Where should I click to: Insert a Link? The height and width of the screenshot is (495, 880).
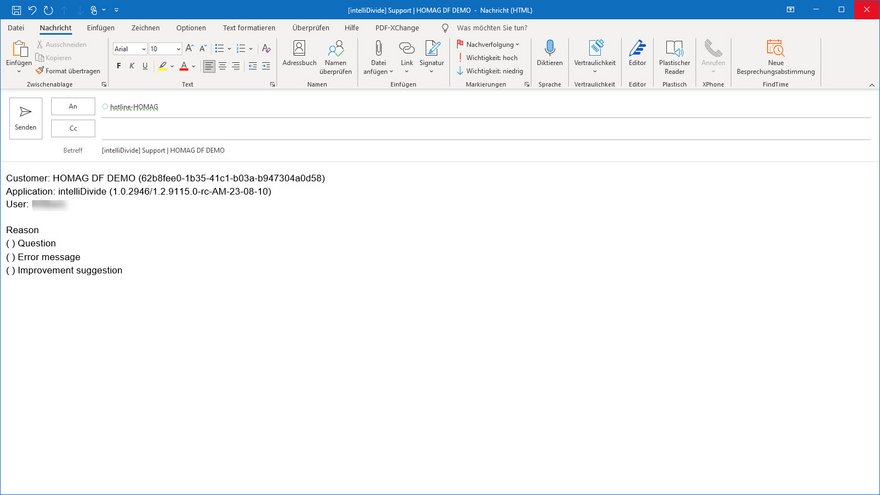pos(407,57)
